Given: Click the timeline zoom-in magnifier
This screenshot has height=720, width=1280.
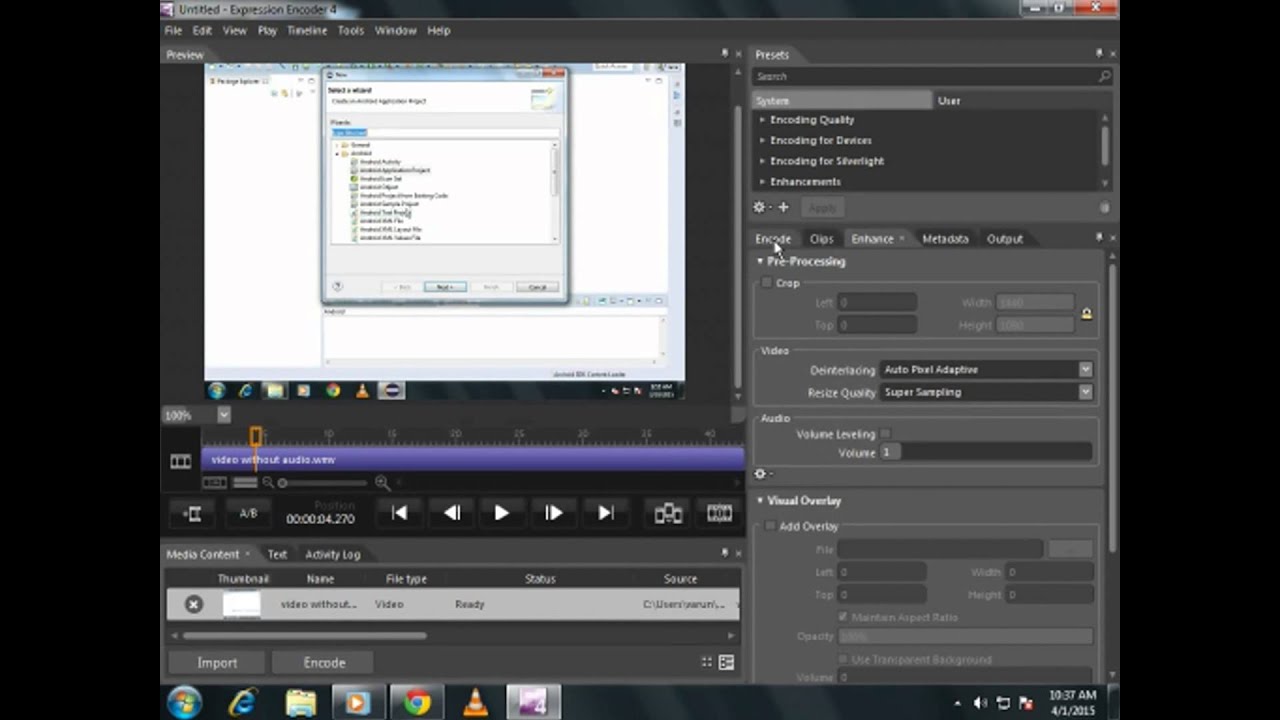Looking at the screenshot, I should tap(382, 483).
